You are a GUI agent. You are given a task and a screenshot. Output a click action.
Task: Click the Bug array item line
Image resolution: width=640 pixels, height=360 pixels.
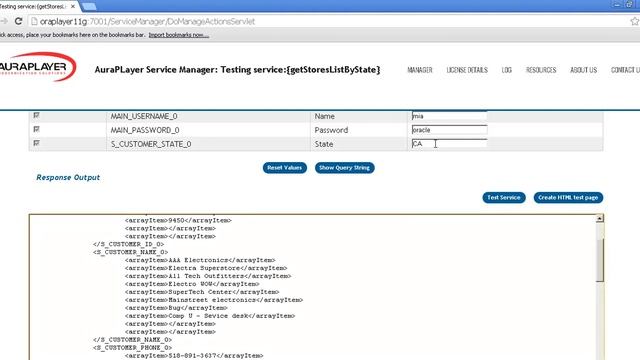coord(176,308)
